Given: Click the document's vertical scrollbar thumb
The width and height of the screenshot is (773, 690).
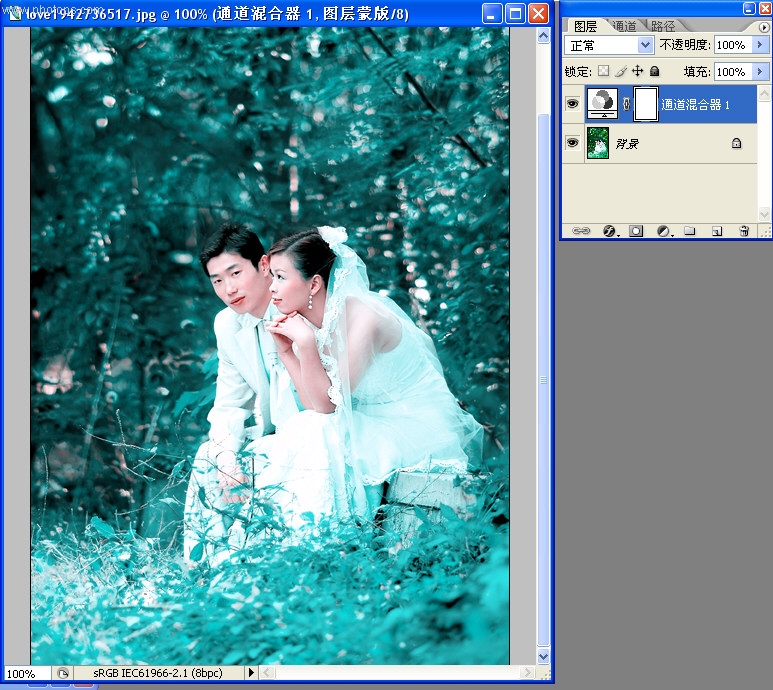Looking at the screenshot, I should (x=543, y=380).
